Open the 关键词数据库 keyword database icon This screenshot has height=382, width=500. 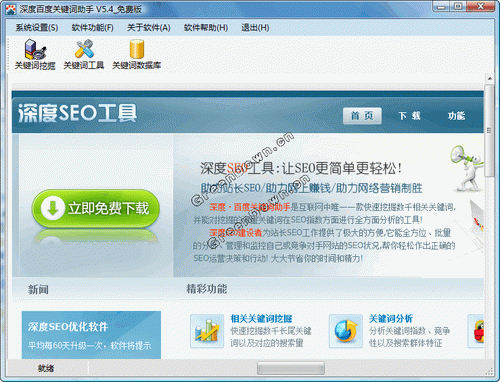point(136,55)
